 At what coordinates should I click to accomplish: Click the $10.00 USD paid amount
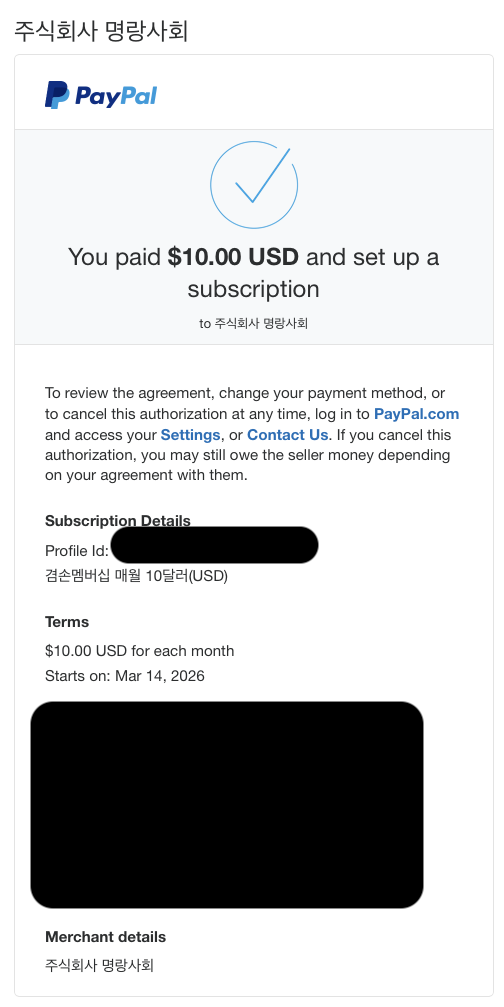coord(233,257)
